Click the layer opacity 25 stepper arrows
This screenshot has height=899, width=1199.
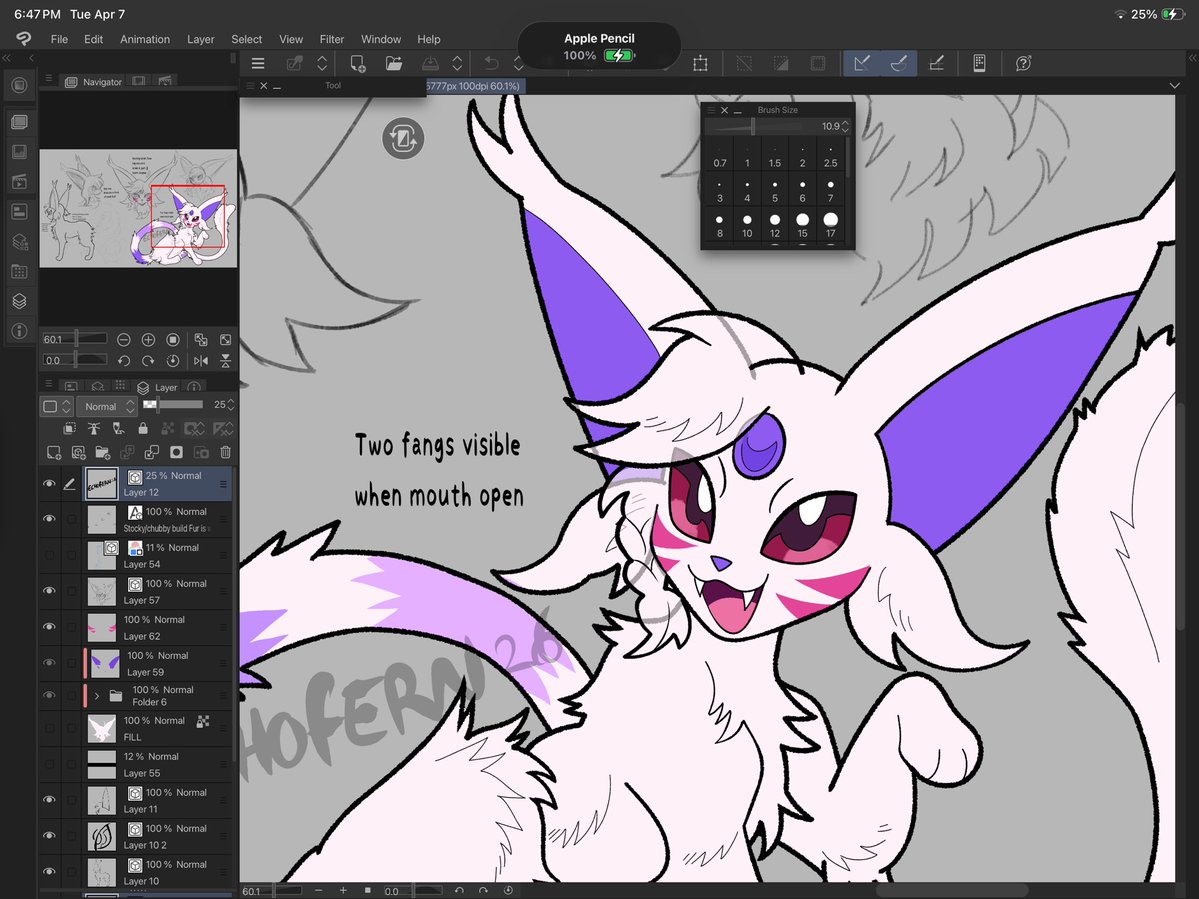tap(231, 404)
